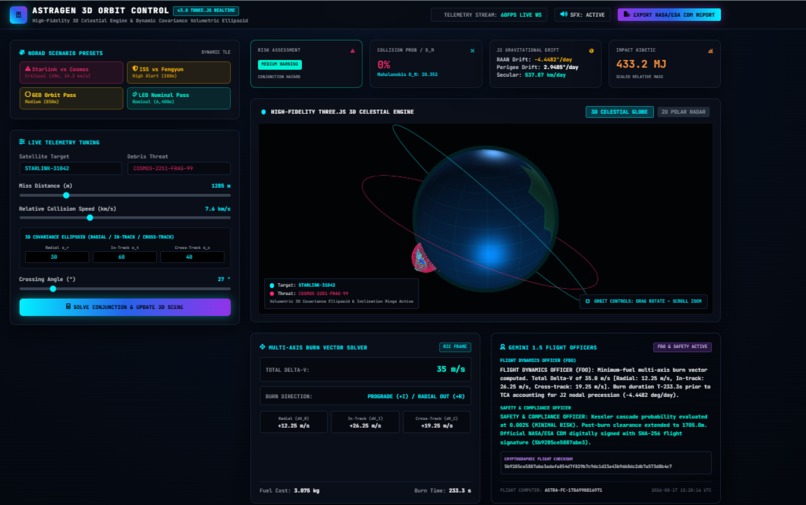Click the 3D Earth globe in the viewer
This screenshot has width=806, height=505.
tap(485, 219)
